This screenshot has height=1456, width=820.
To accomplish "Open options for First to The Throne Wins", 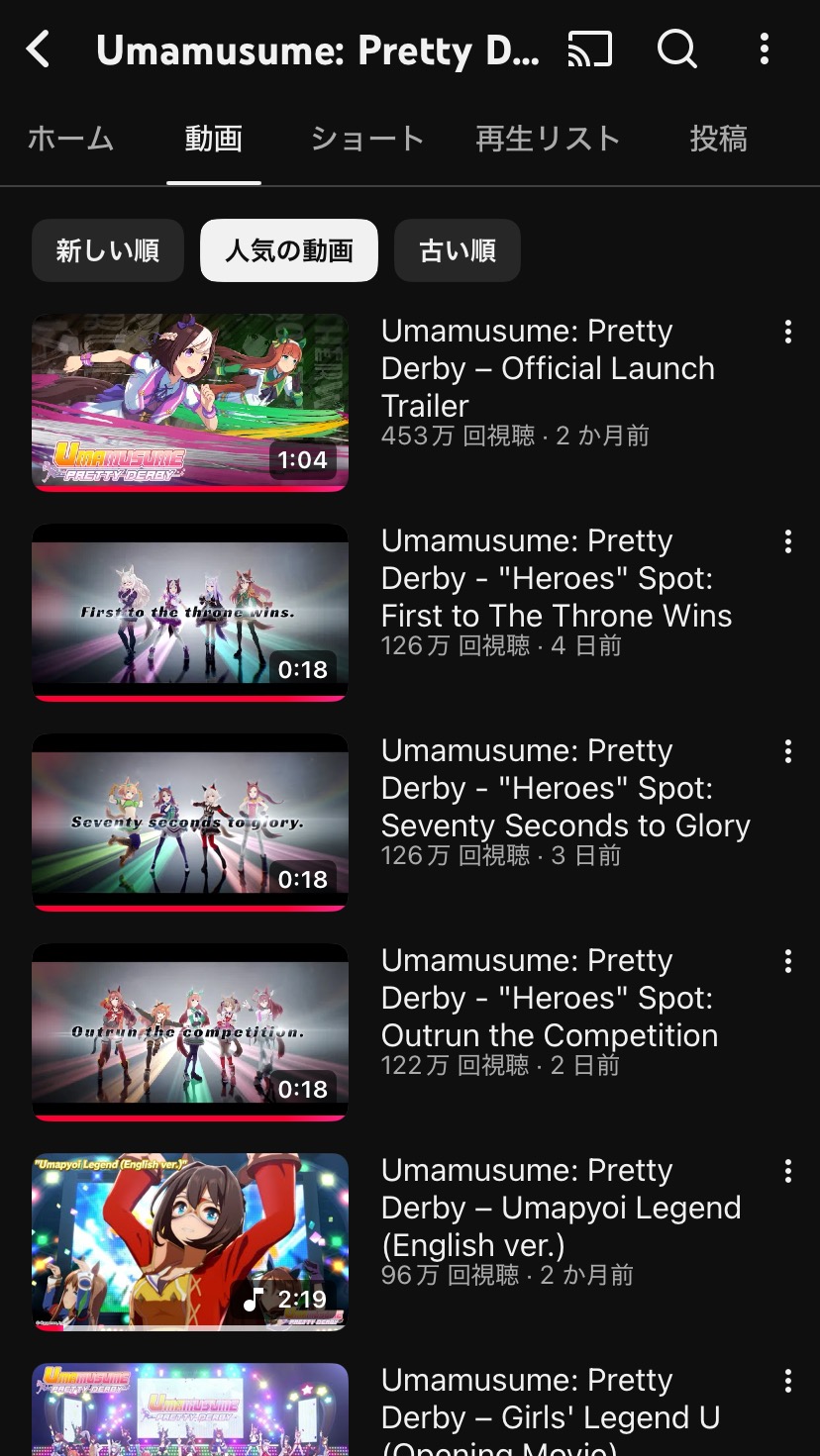I will click(x=788, y=541).
